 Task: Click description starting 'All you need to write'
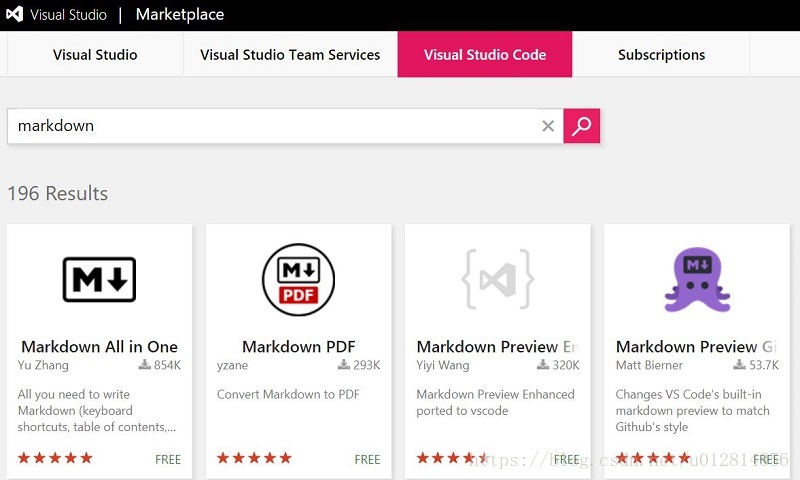click(97, 411)
